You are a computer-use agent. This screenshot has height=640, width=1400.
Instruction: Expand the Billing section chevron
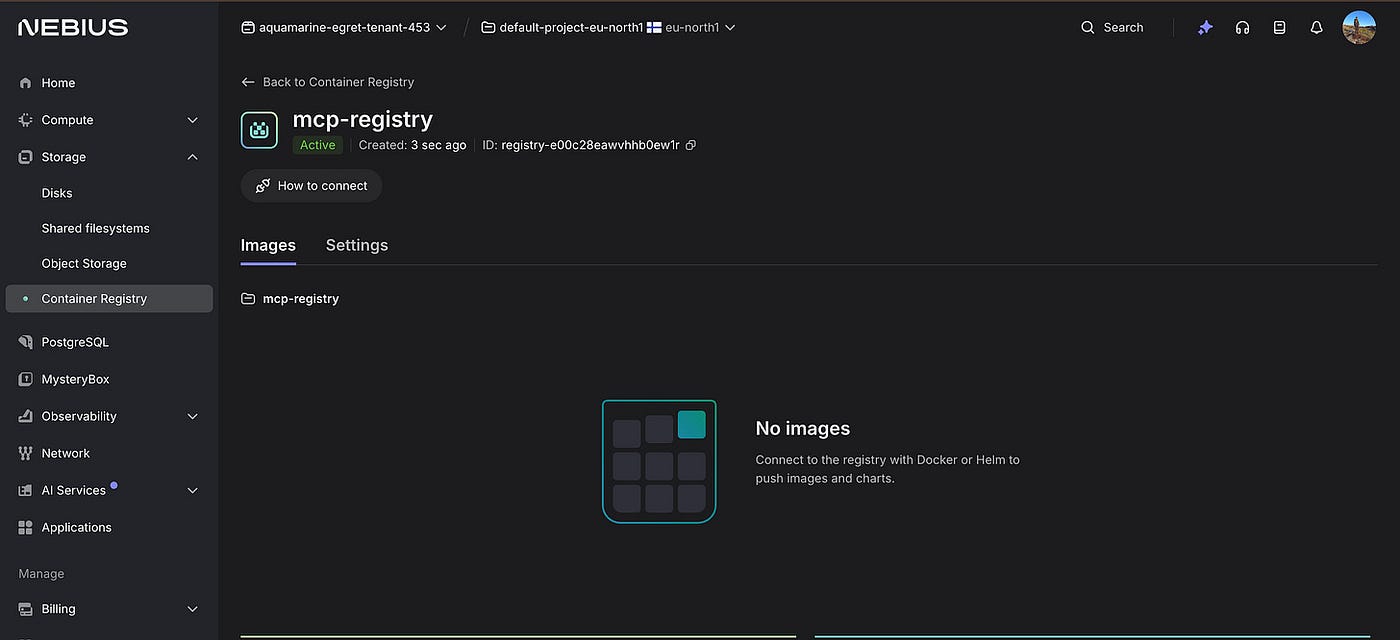pyautogui.click(x=193, y=609)
